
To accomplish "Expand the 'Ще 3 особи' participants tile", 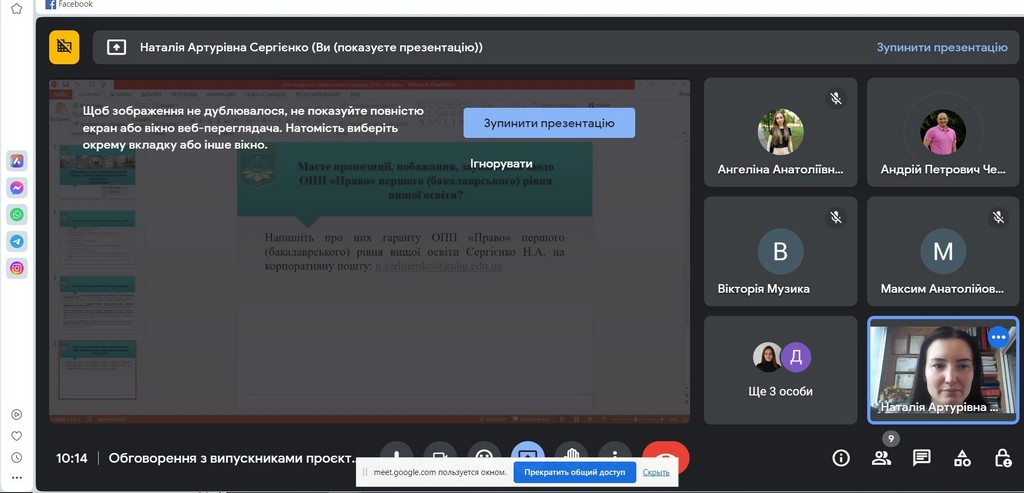I will tap(780, 370).
